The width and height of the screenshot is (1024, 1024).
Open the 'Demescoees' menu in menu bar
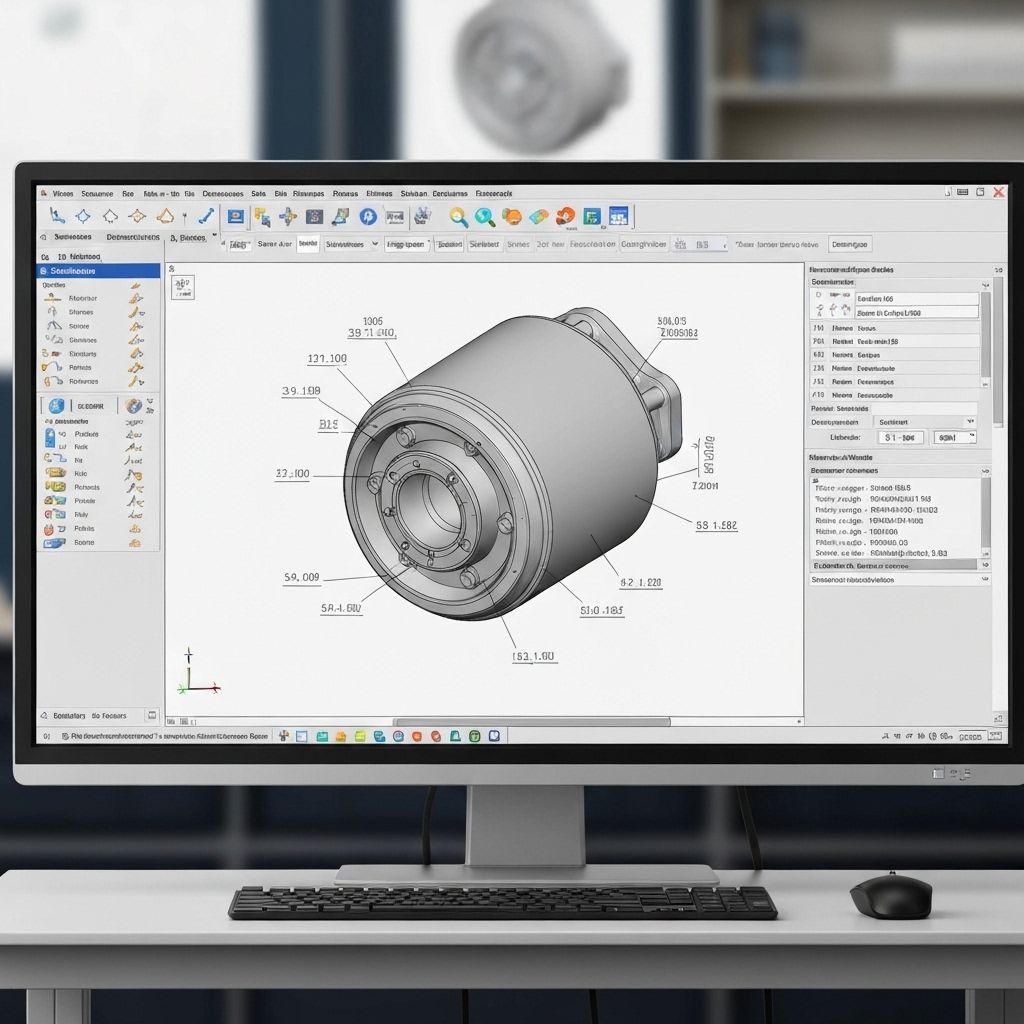(222, 193)
